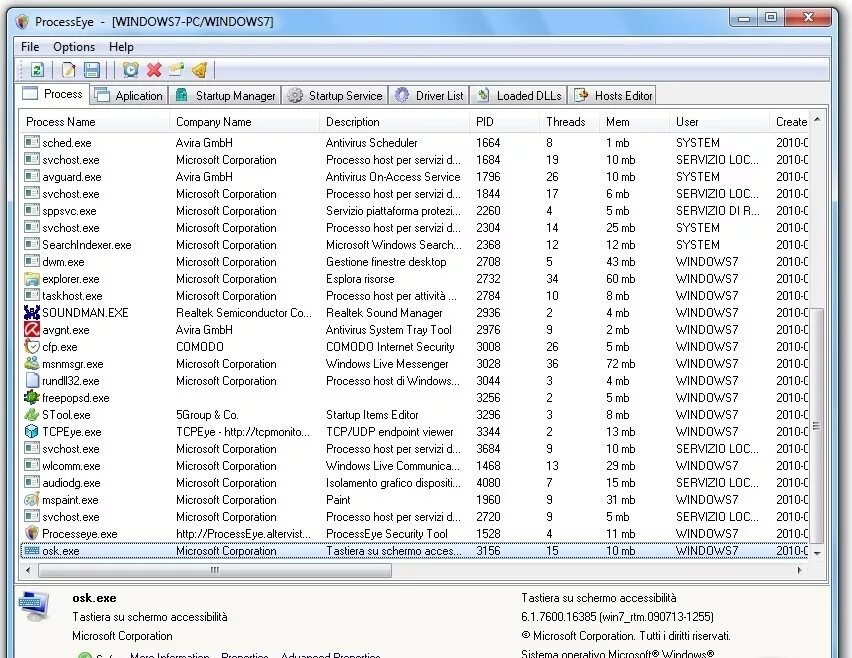Screen dimensions: 852x658
Task: Click the '72 mb' memory cell
Action: tap(621, 364)
